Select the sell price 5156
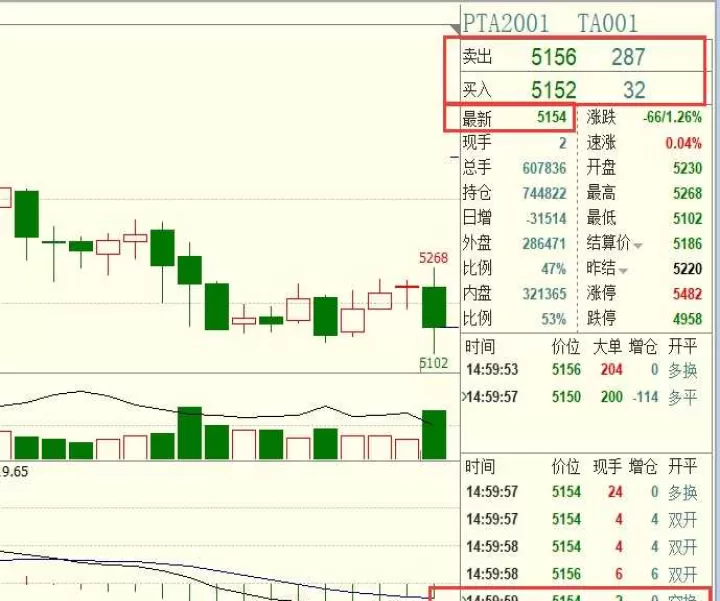 click(553, 57)
